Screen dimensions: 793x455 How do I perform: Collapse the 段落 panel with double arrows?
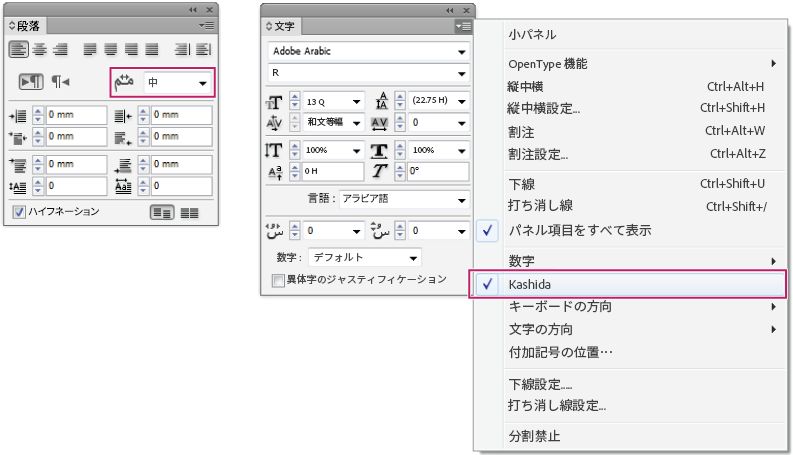[x=193, y=10]
